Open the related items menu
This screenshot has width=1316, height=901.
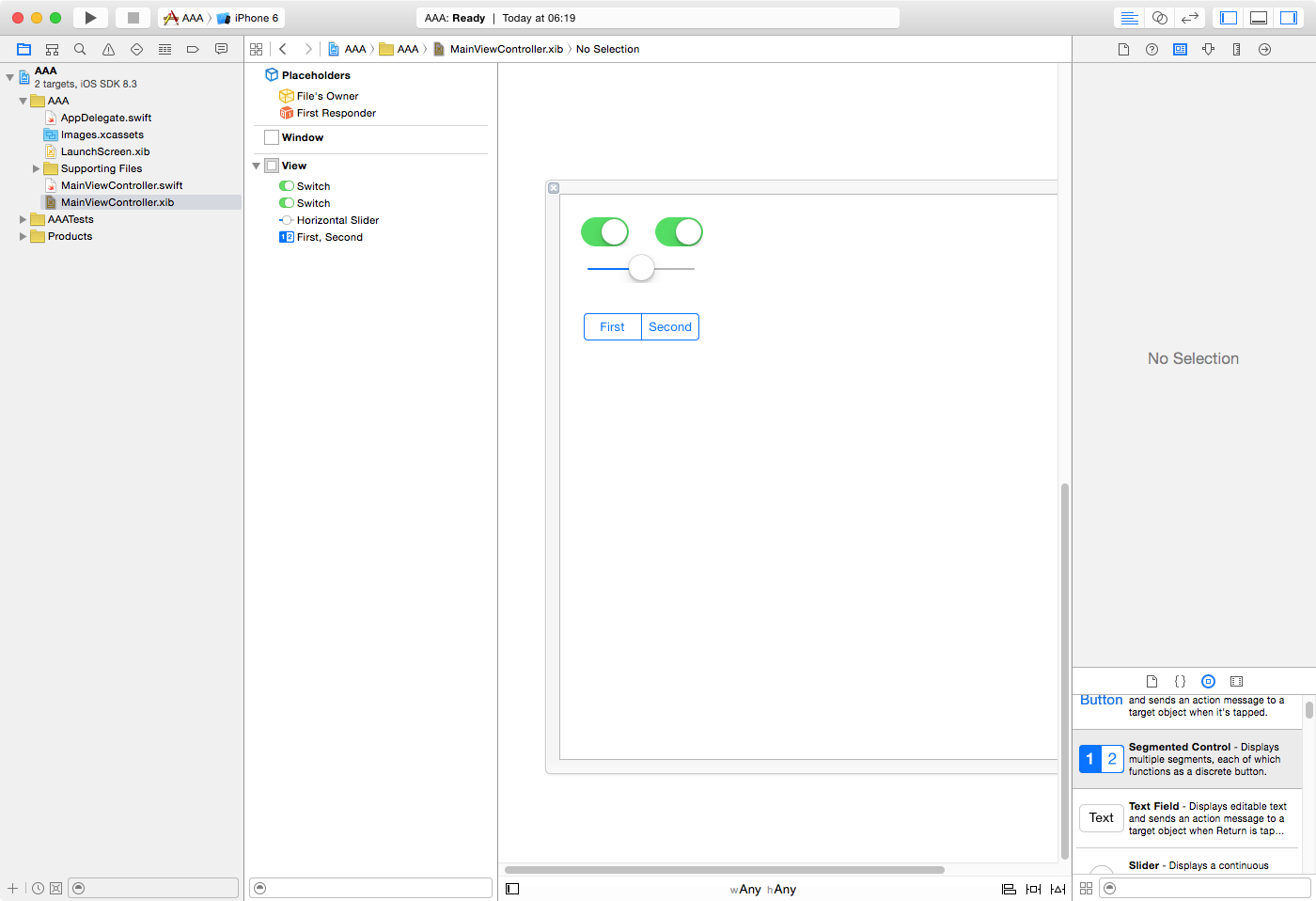pos(256,49)
